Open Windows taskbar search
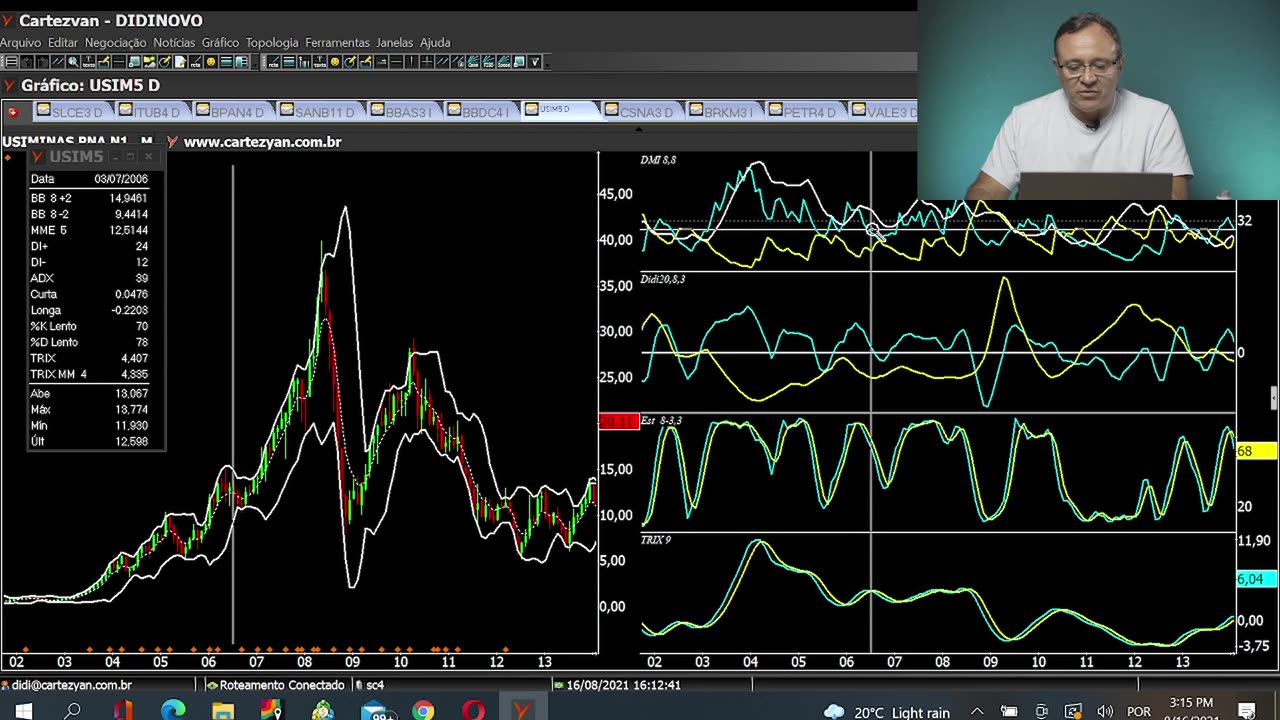This screenshot has height=720, width=1280. [x=72, y=711]
